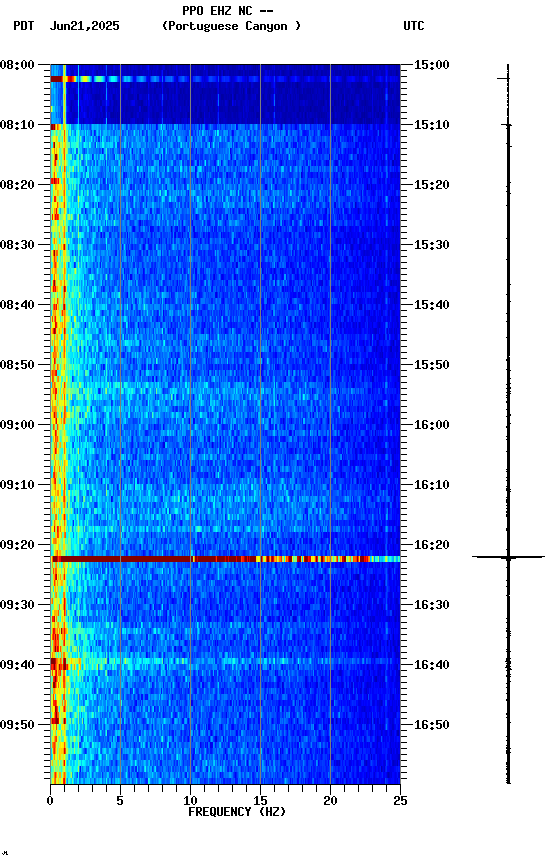The image size is (552, 864).
Task: Click the date 'Jun21,2025'
Action: pos(84,26)
